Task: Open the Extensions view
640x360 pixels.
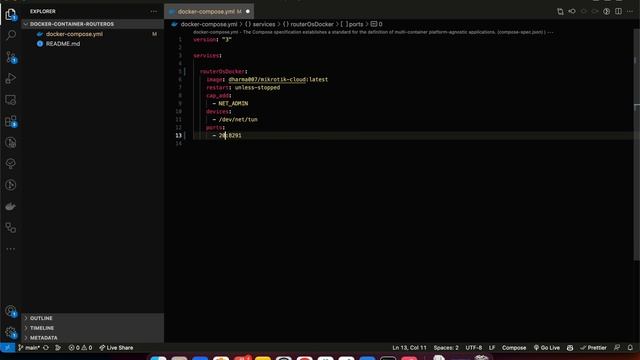Action: click(x=11, y=121)
